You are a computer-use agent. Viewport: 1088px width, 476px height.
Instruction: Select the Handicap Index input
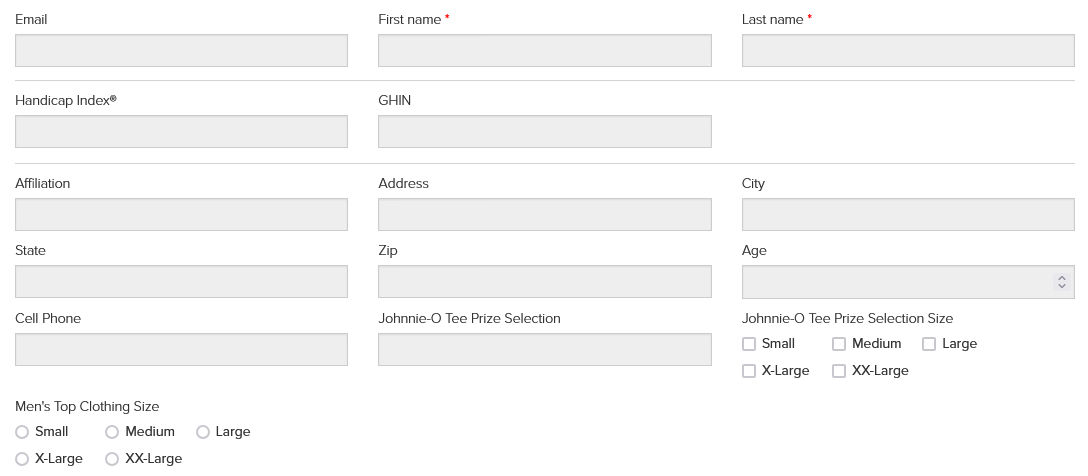click(181, 132)
